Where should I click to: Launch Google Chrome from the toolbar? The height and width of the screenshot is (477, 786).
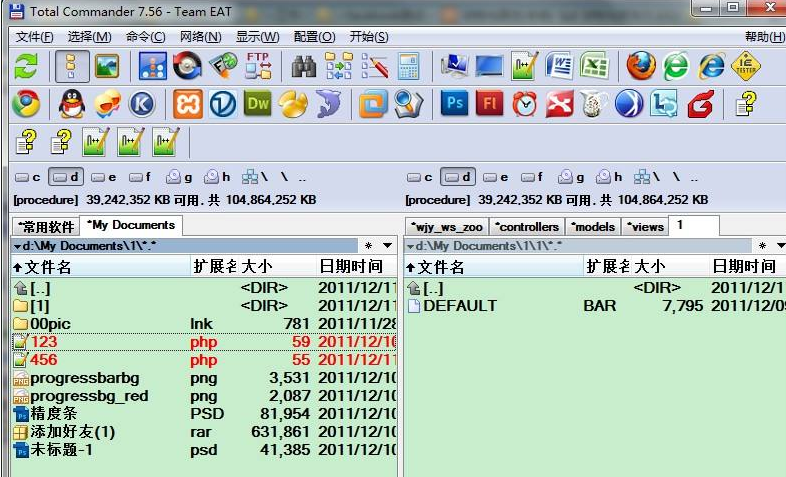point(26,104)
